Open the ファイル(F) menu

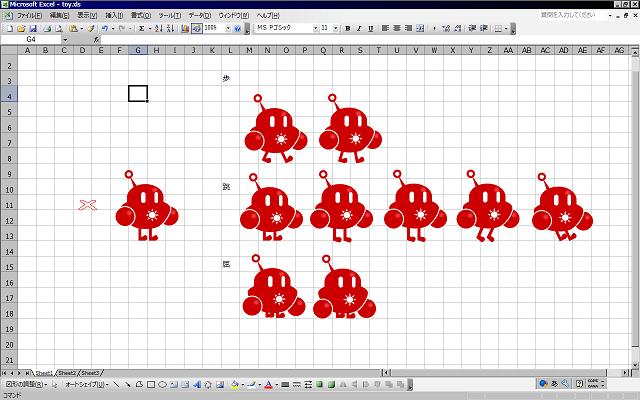(29, 16)
